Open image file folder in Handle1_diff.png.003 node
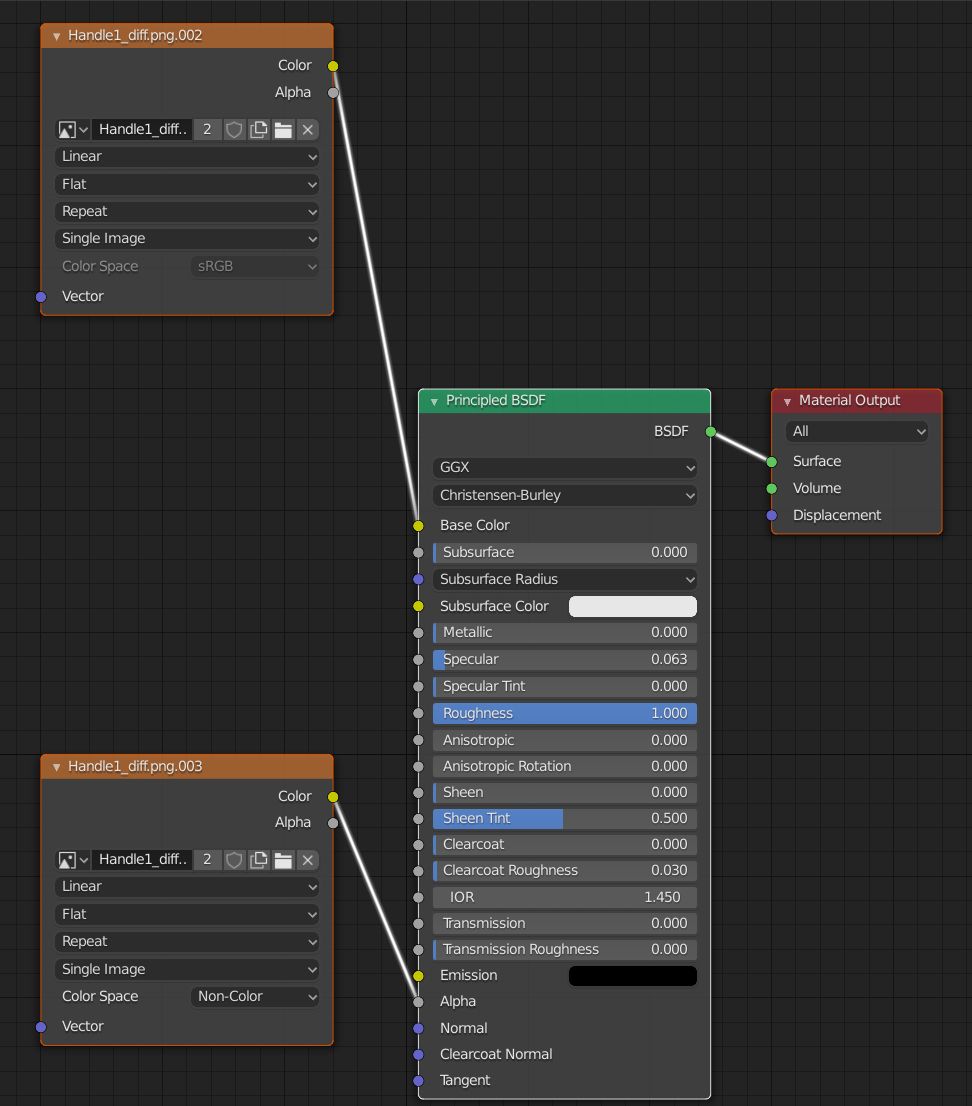Screen dimensions: 972x1106 [284, 860]
